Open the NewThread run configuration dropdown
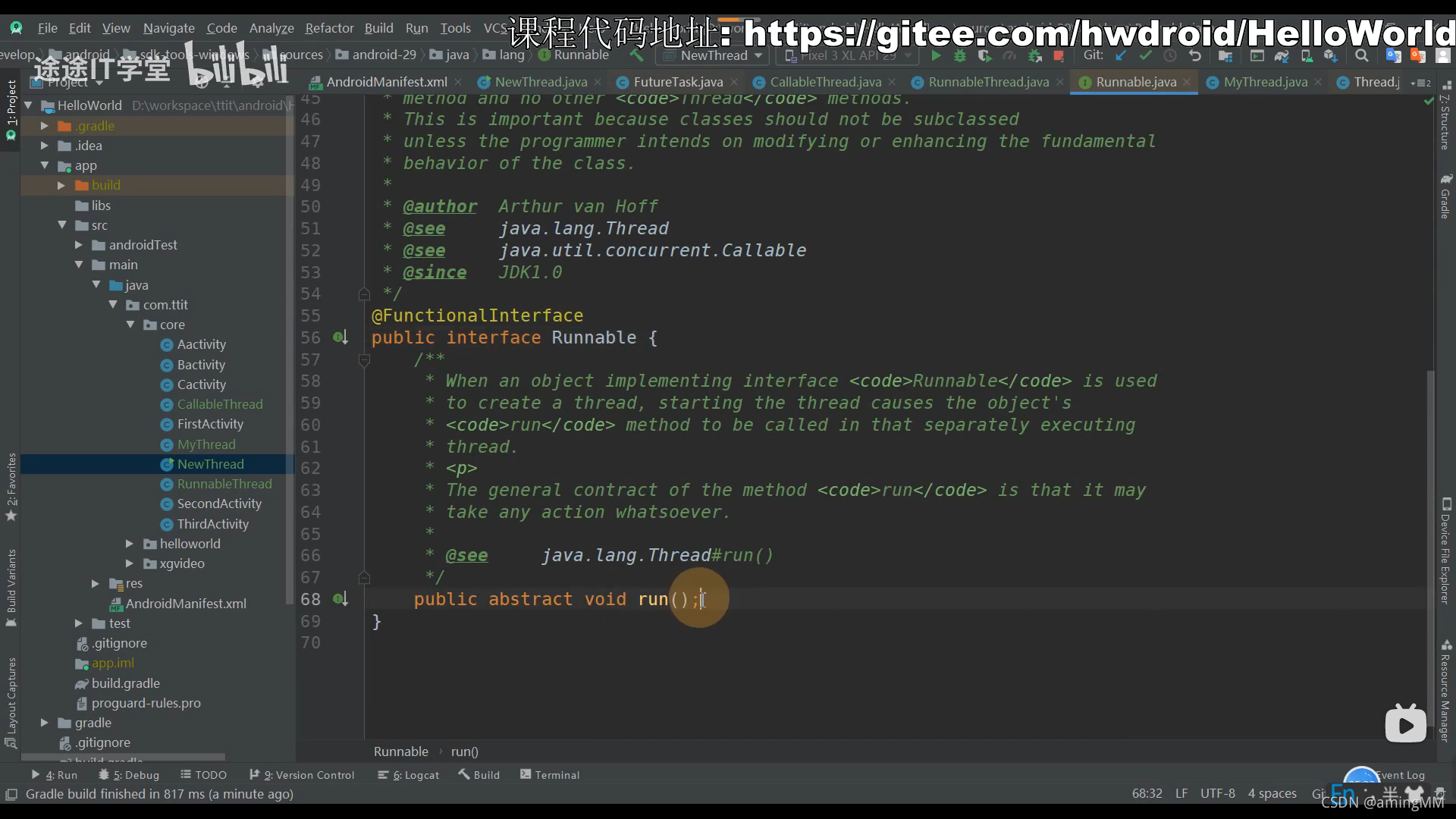The image size is (1456, 819). click(x=713, y=55)
